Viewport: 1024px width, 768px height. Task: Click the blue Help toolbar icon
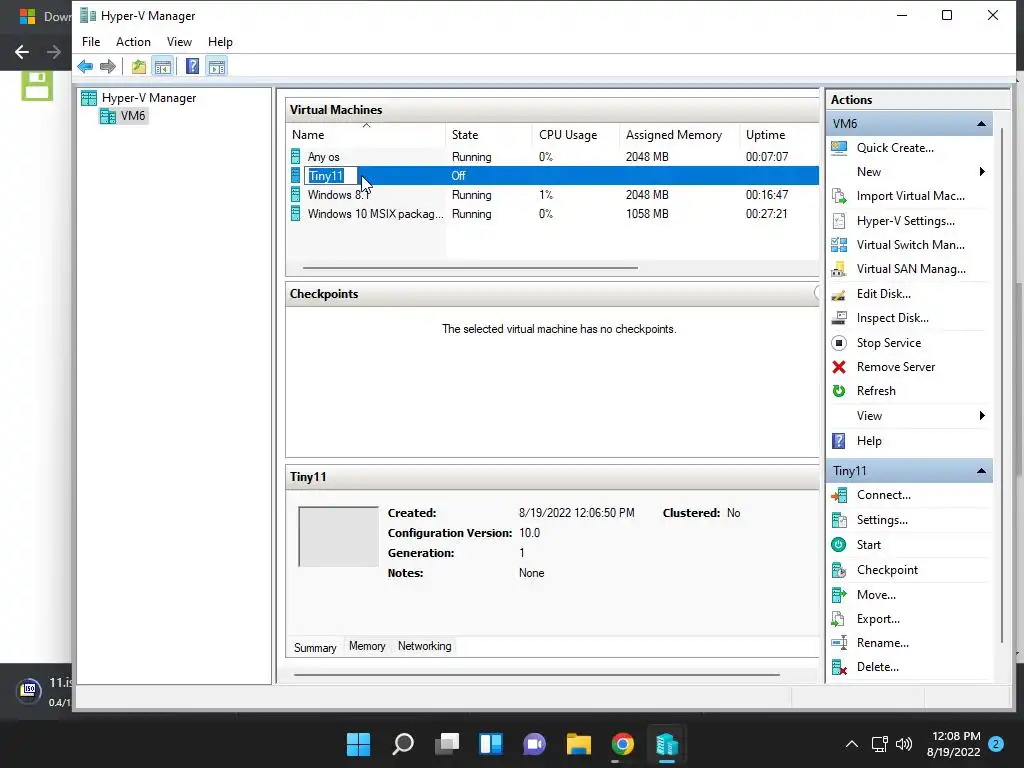(192, 67)
